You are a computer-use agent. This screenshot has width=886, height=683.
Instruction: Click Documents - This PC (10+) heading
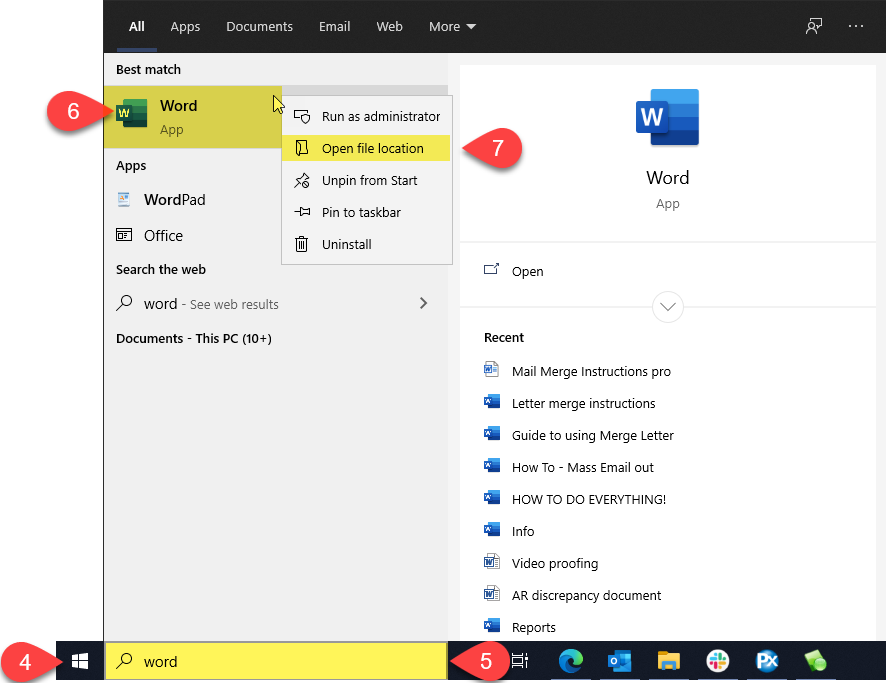point(194,338)
